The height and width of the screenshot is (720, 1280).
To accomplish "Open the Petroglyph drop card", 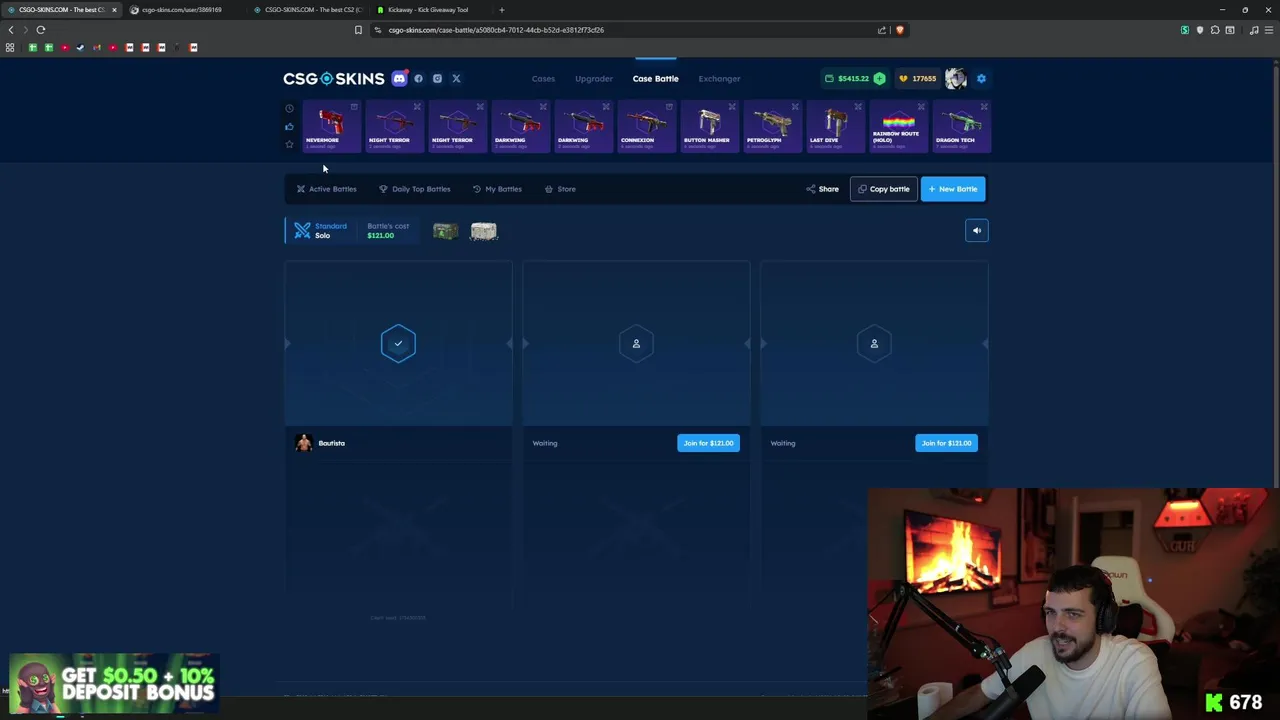I will [x=772, y=127].
